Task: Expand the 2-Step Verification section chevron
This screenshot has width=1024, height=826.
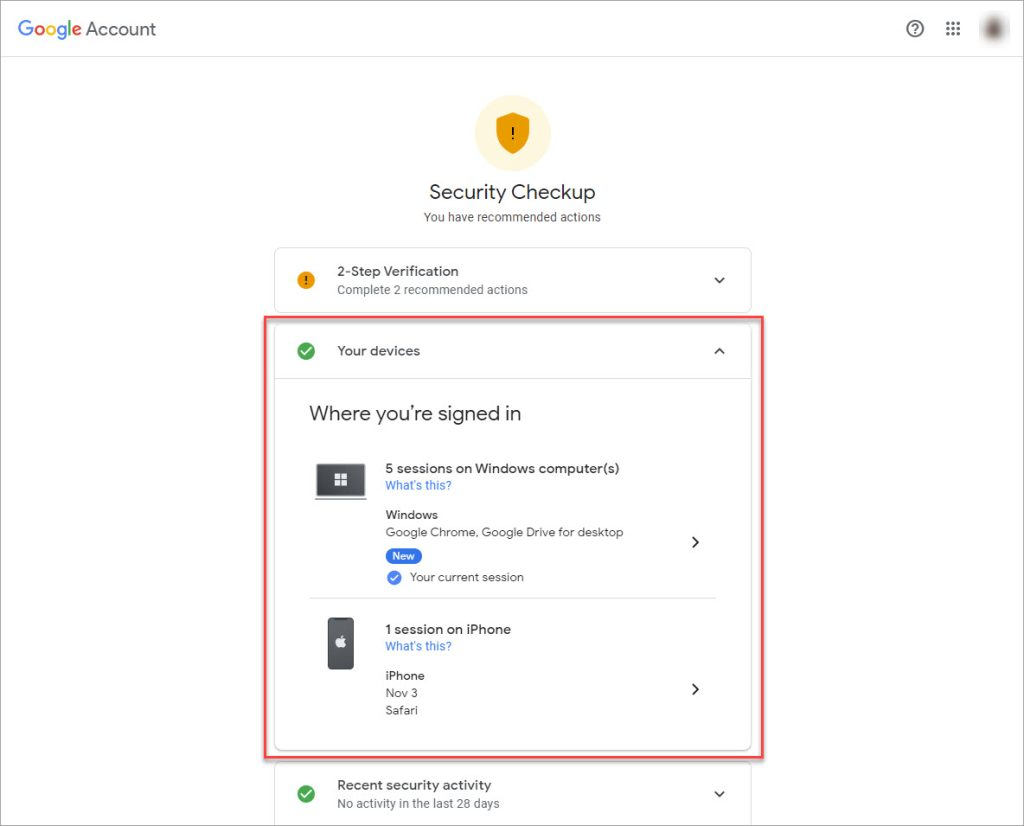Action: coord(719,280)
